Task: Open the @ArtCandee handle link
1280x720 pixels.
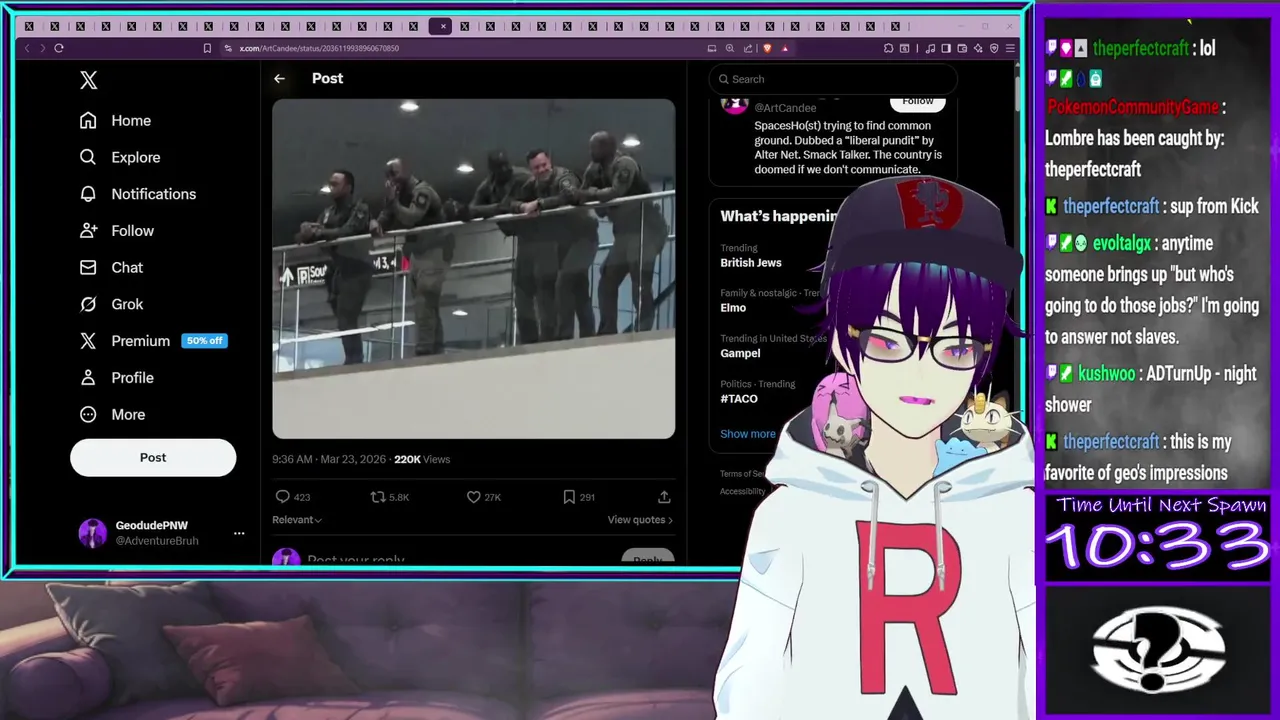Action: point(785,108)
